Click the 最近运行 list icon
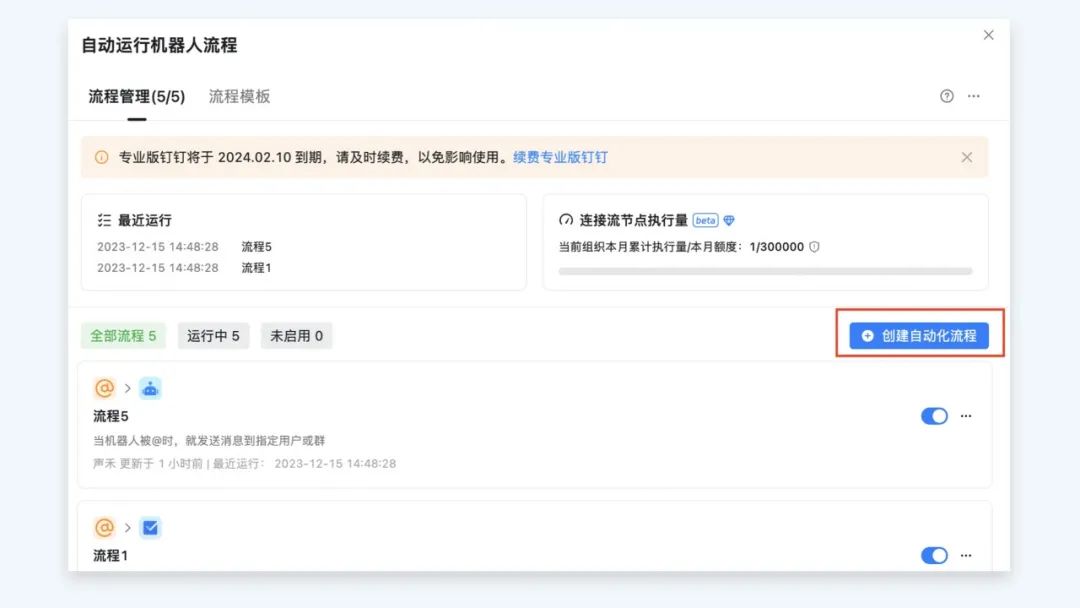Screen dimensions: 1080x608 pos(104,220)
